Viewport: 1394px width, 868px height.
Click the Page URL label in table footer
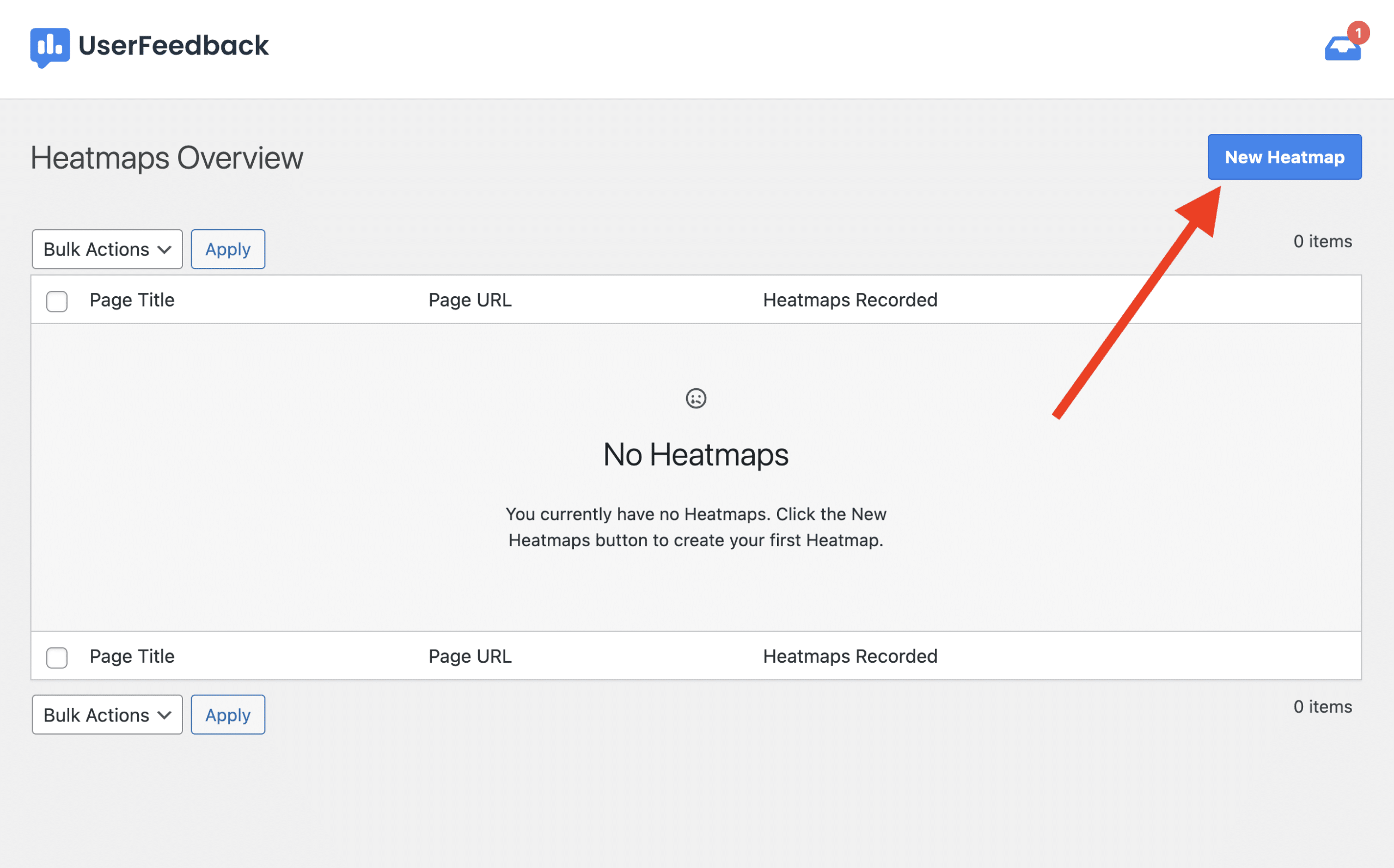470,656
